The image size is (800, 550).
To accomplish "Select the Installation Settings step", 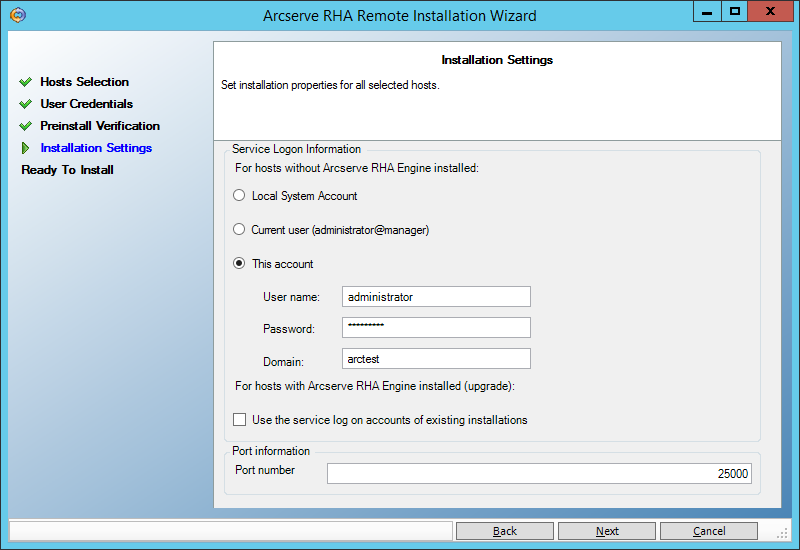I will pos(96,148).
